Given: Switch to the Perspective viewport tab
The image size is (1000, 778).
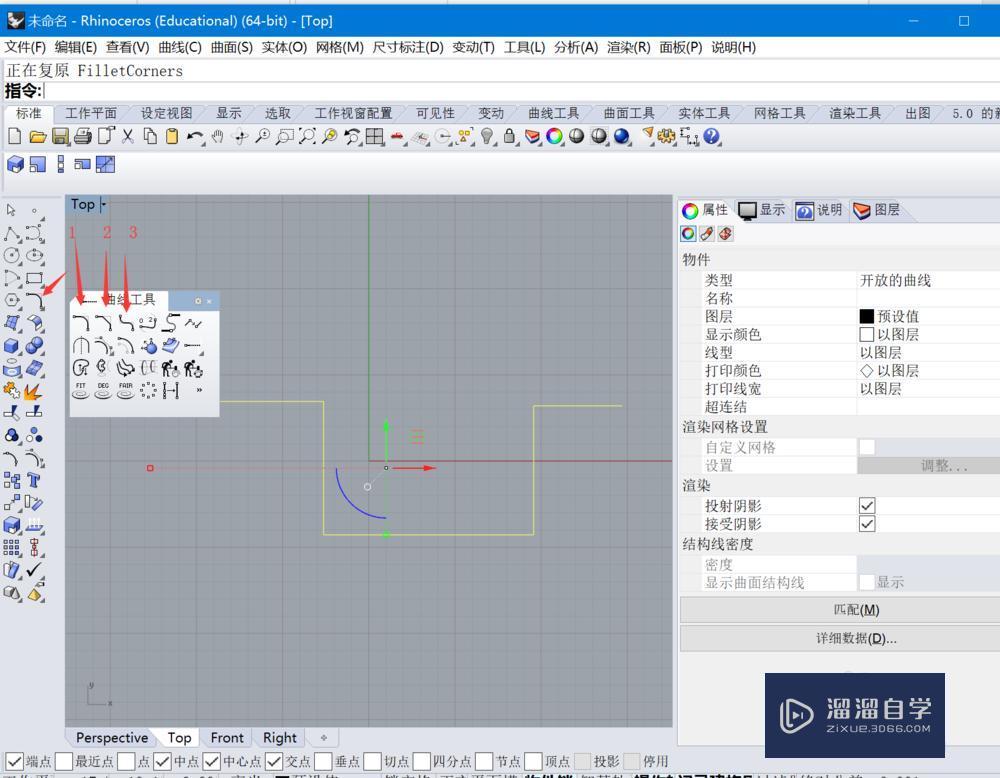Looking at the screenshot, I should tap(112, 738).
